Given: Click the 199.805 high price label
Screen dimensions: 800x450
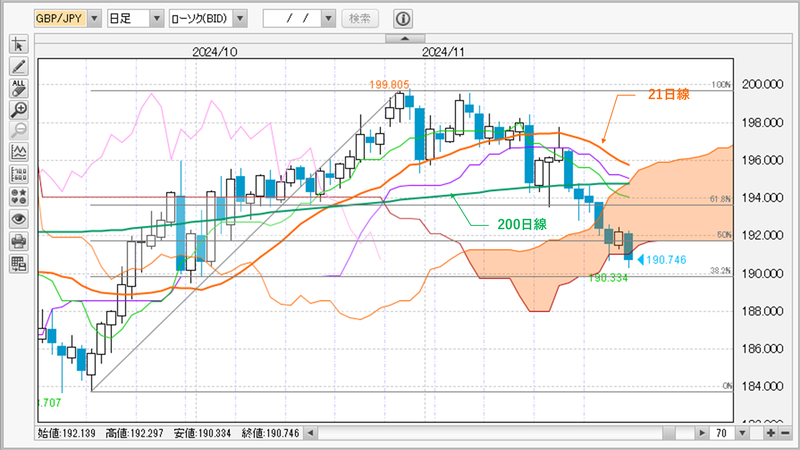Looking at the screenshot, I should pos(389,85).
